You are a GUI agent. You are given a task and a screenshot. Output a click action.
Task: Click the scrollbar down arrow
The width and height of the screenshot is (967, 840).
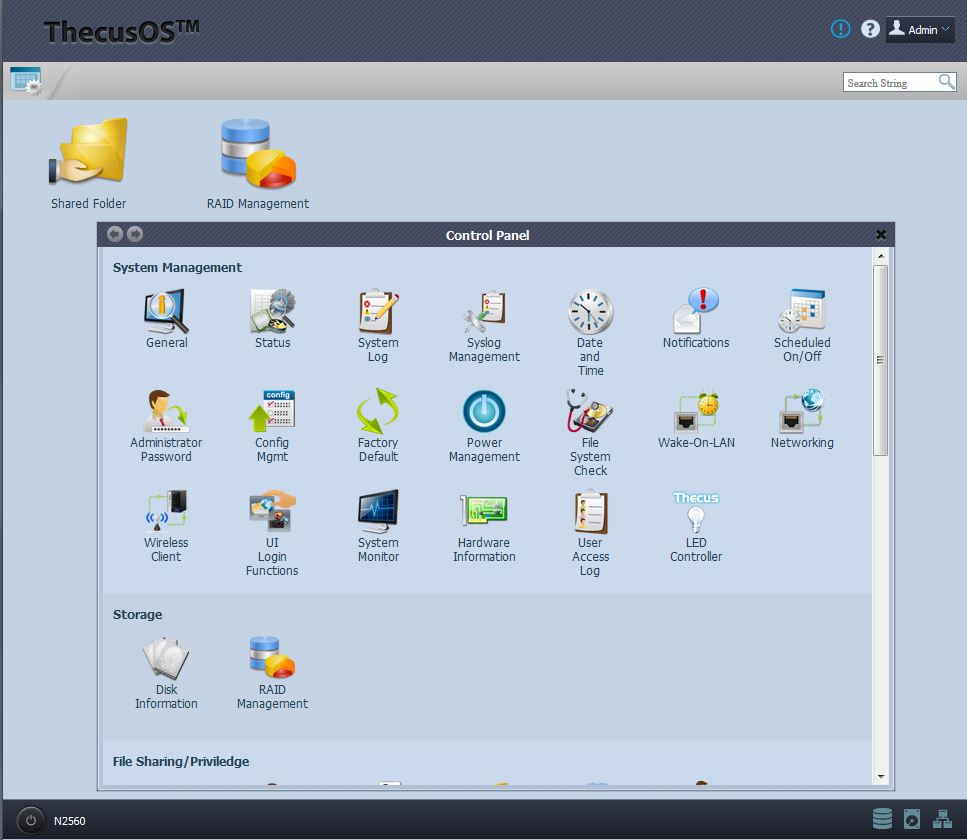click(x=881, y=777)
